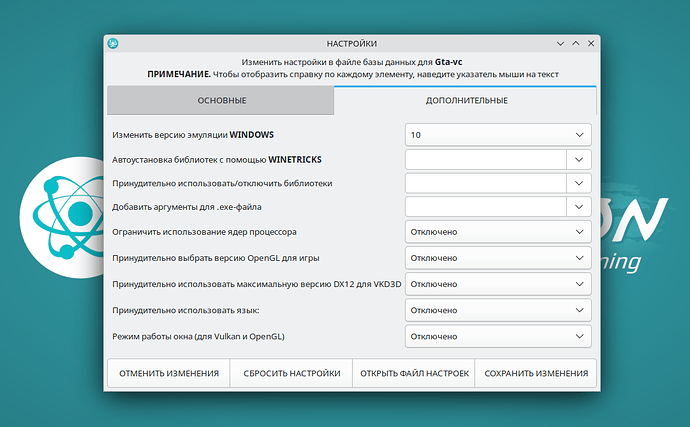Open the window mode dropdown for Vulkan/OpenGL
Screen dimensions: 690x427
pos(498,337)
